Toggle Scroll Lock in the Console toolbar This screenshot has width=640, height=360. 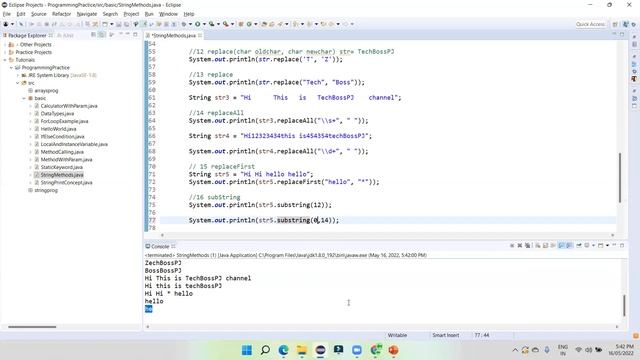click(546, 245)
